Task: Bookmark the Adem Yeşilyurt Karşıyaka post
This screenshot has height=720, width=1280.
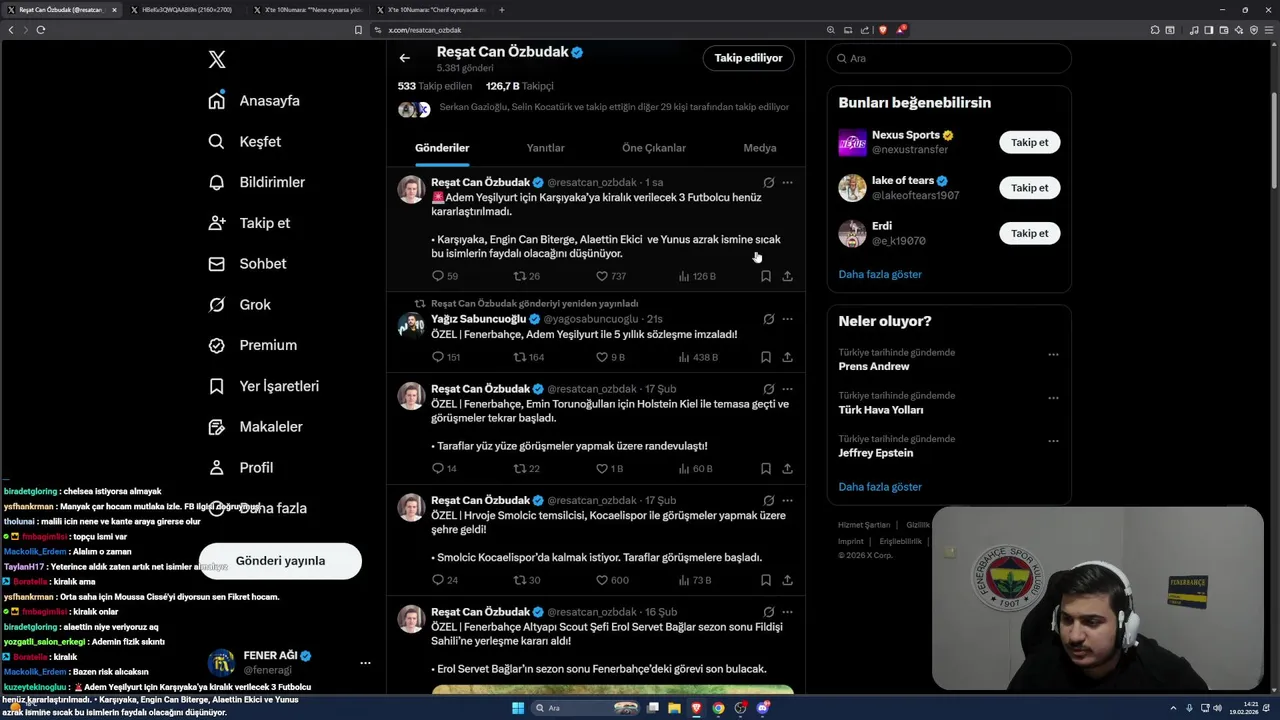Action: [x=766, y=276]
